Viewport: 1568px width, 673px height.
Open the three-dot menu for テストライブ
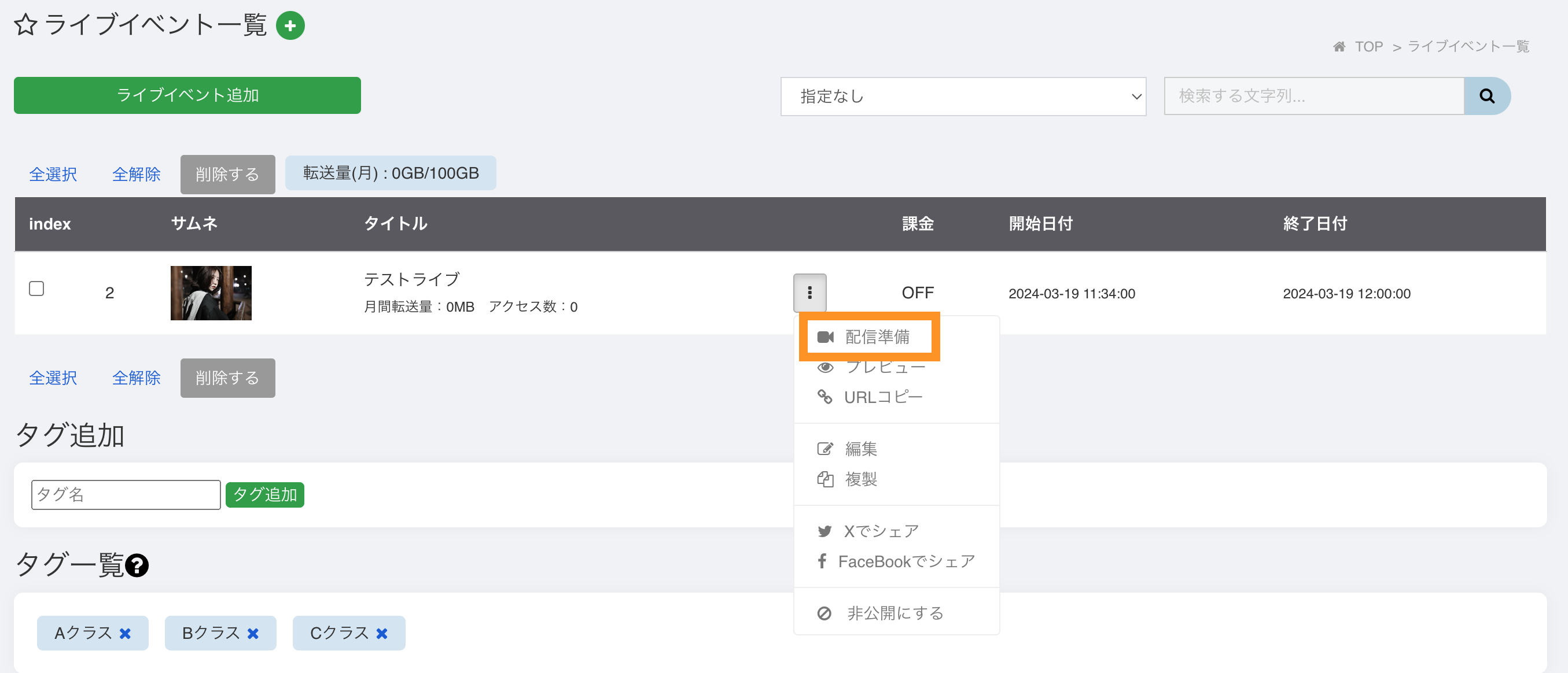(x=809, y=293)
